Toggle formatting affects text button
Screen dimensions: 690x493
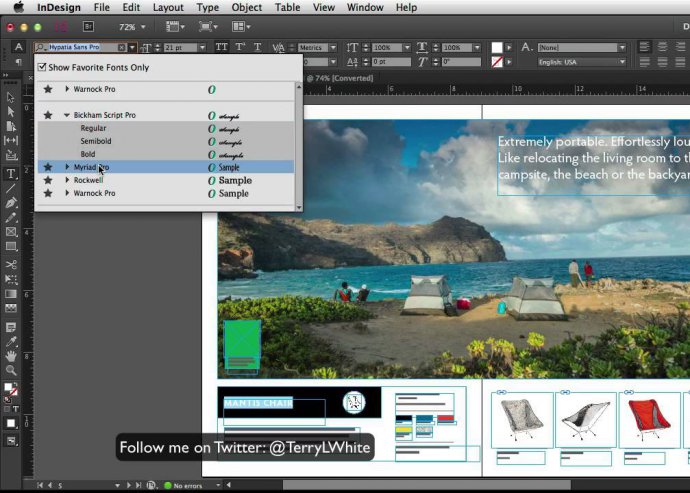[x=15, y=408]
